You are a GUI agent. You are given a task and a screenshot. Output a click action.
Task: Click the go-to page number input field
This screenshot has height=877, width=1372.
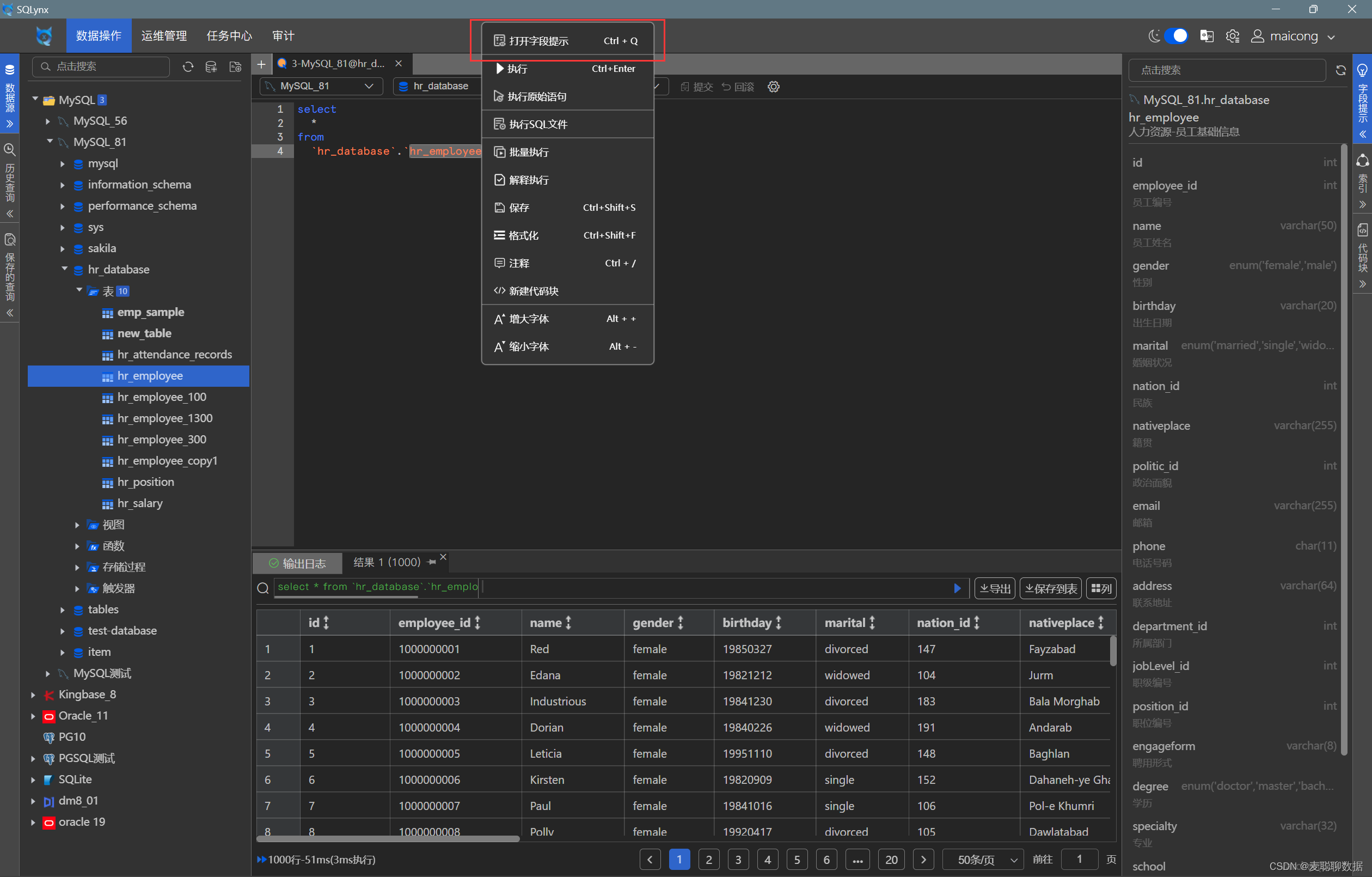click(1079, 859)
